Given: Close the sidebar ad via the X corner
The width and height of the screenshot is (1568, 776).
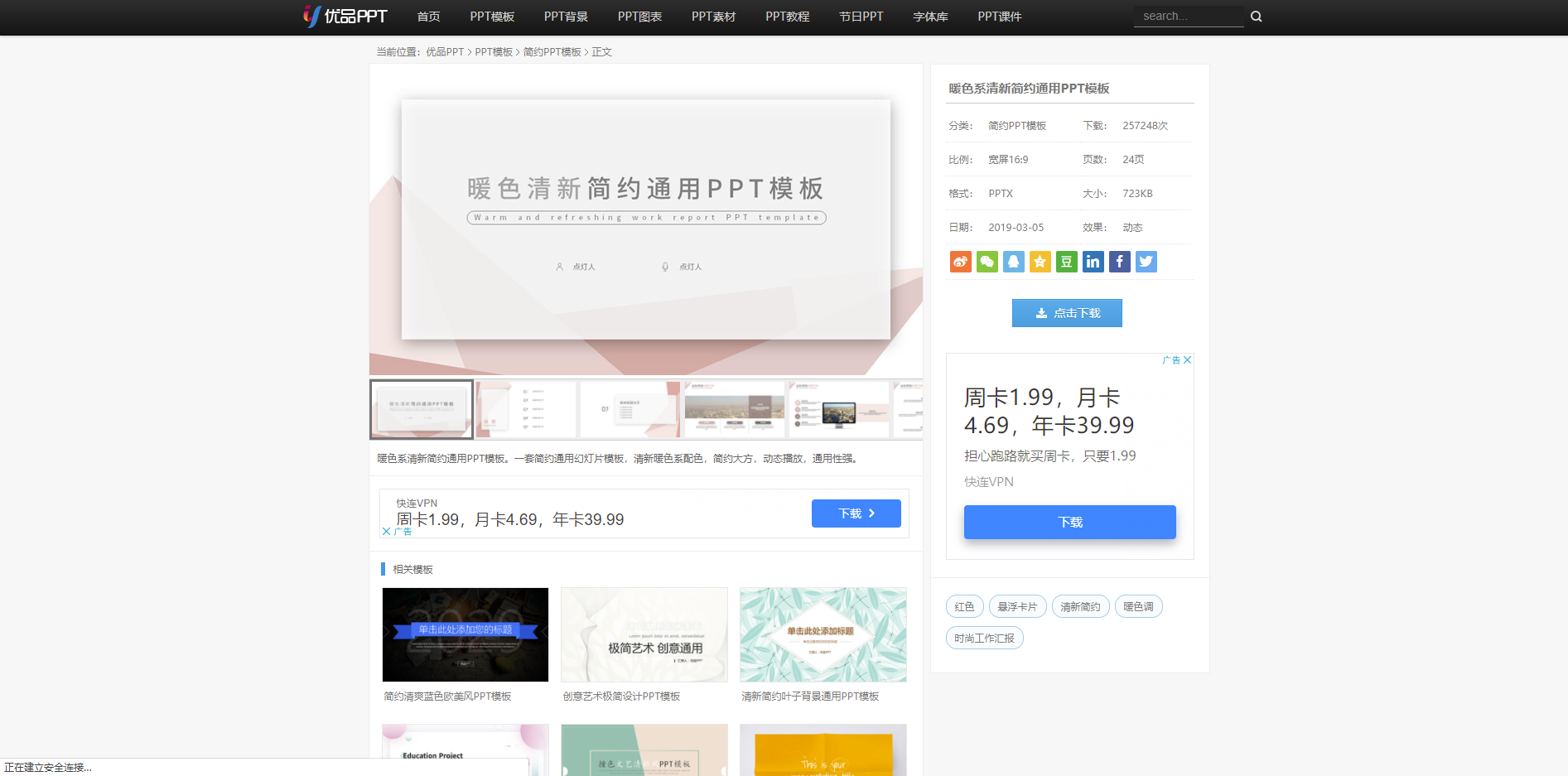Looking at the screenshot, I should click(1187, 359).
